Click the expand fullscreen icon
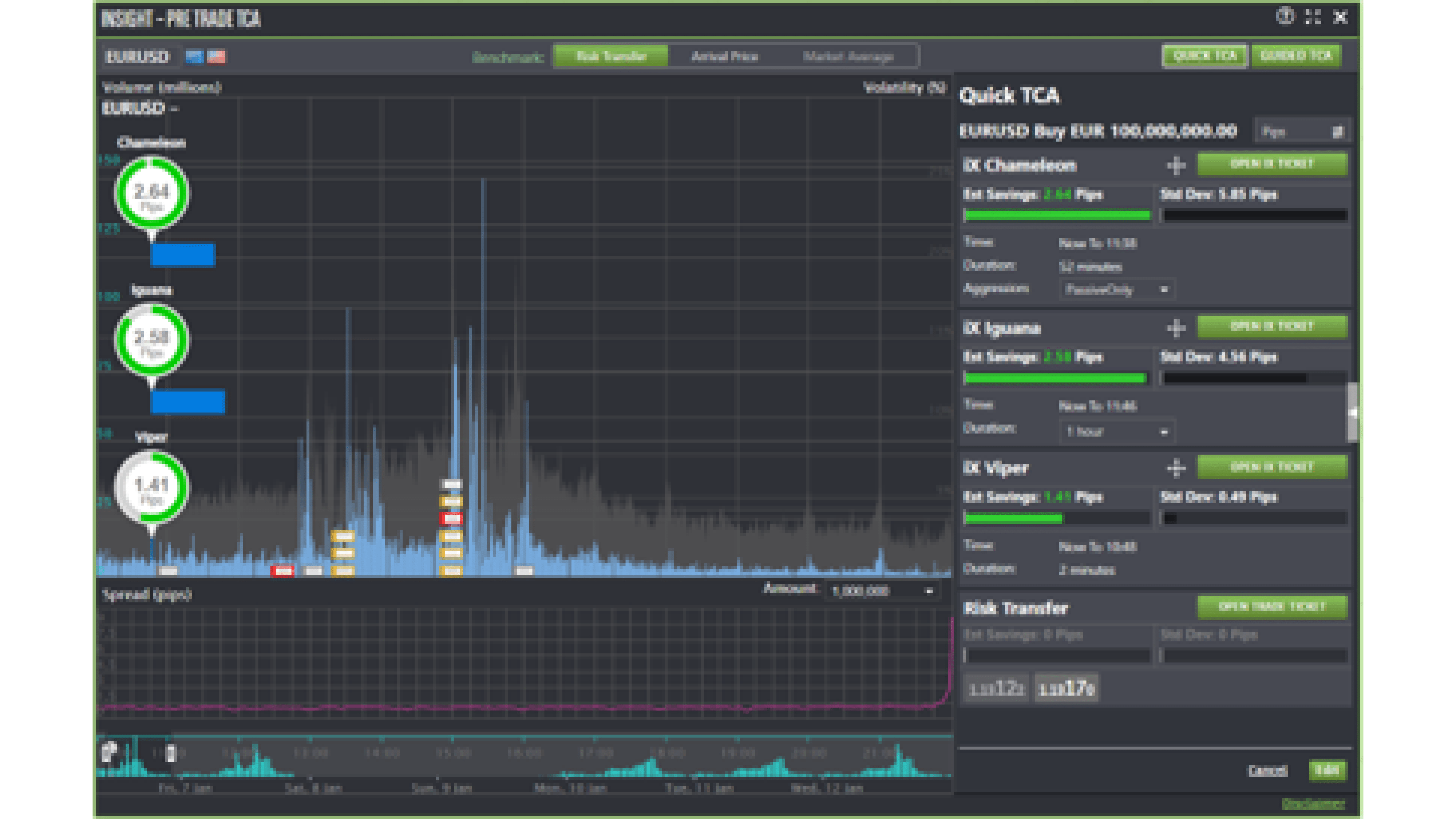Screen dimensions: 1456x819 1313,17
